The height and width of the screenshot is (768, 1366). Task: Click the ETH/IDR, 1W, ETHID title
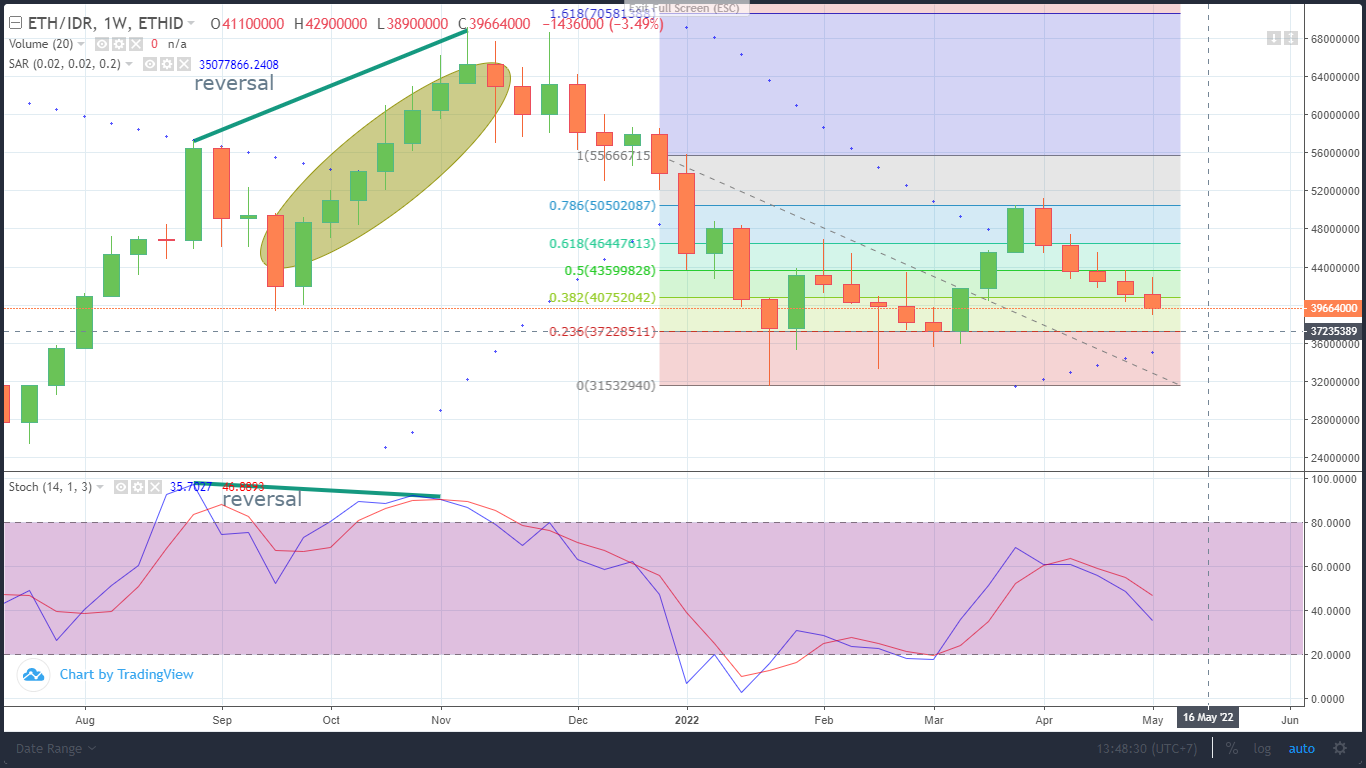point(105,23)
